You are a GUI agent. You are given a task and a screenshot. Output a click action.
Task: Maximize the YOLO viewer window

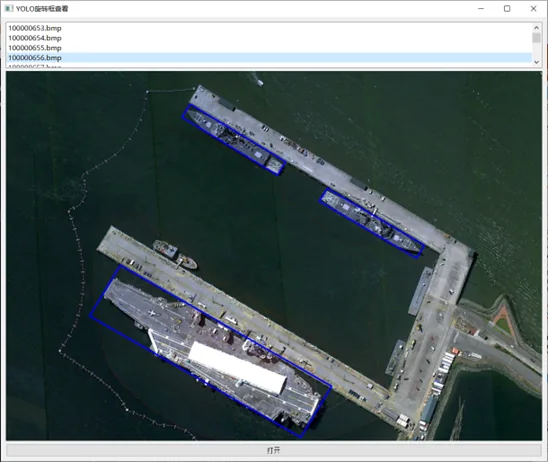click(x=507, y=8)
